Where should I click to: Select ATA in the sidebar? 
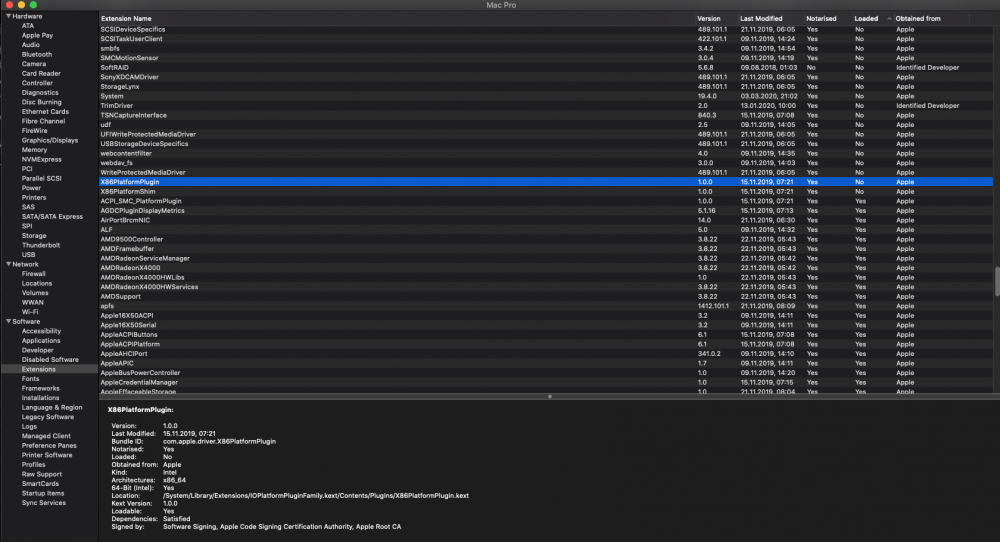27,26
